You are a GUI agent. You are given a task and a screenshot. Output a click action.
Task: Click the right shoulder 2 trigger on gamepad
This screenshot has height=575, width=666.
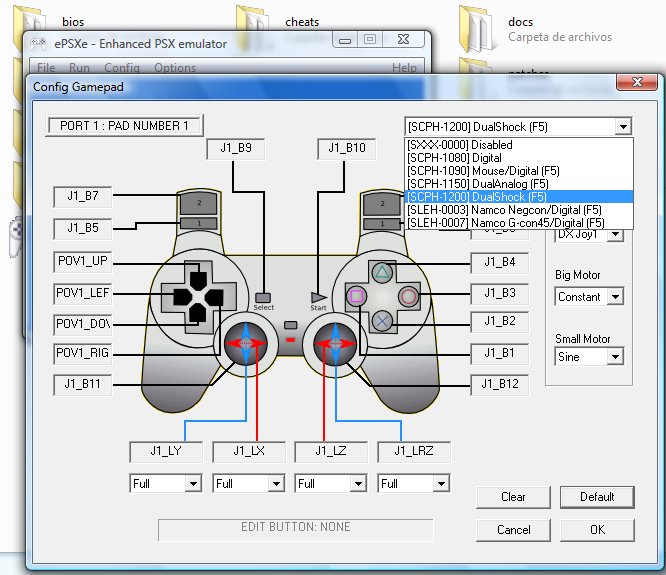[382, 204]
